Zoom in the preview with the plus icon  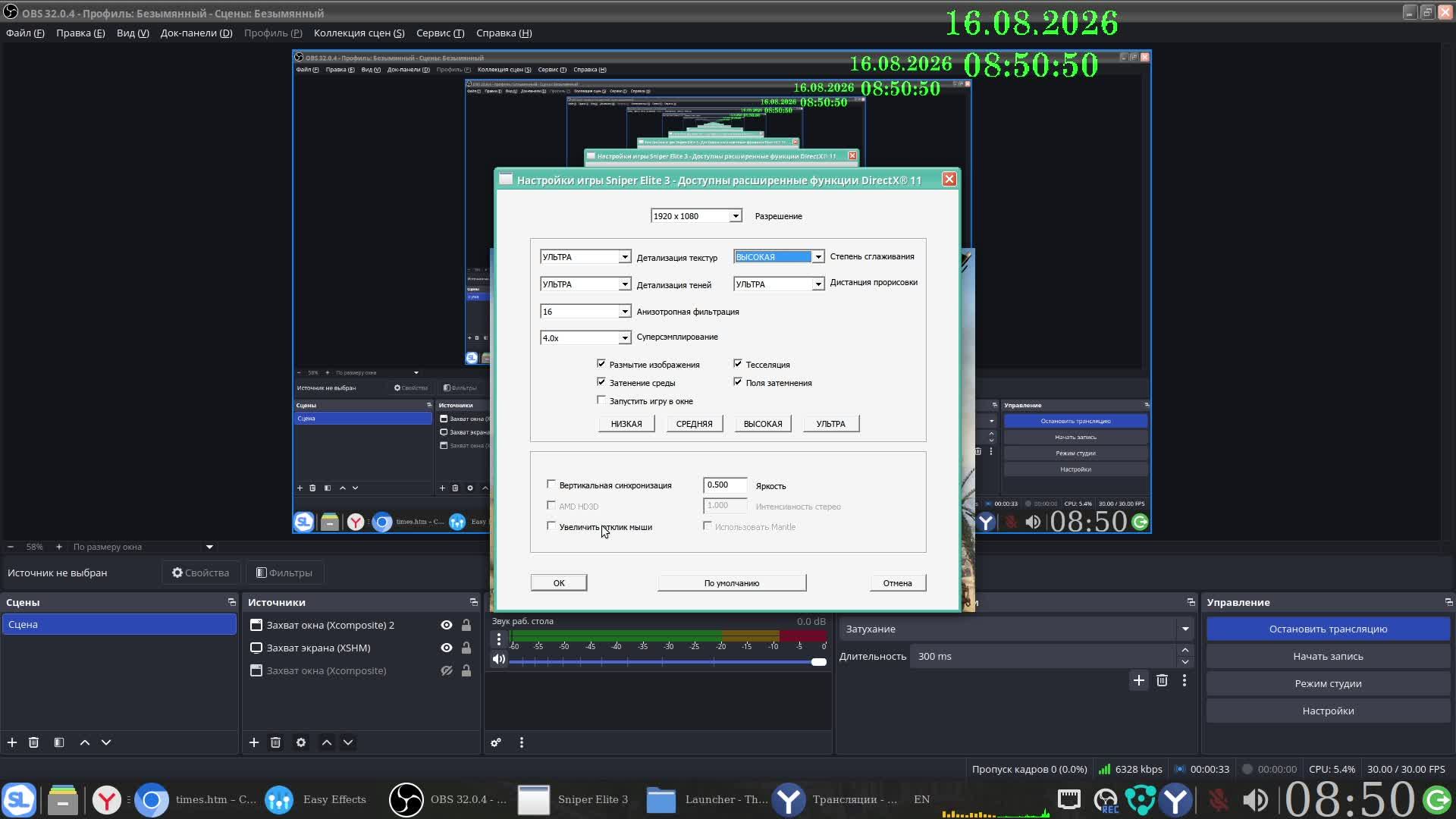click(x=59, y=547)
